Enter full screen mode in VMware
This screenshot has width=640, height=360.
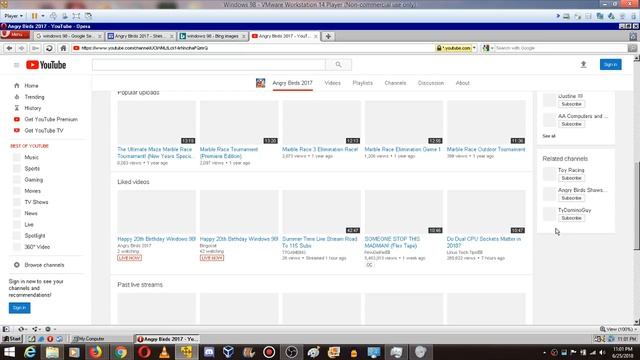(x=76, y=16)
